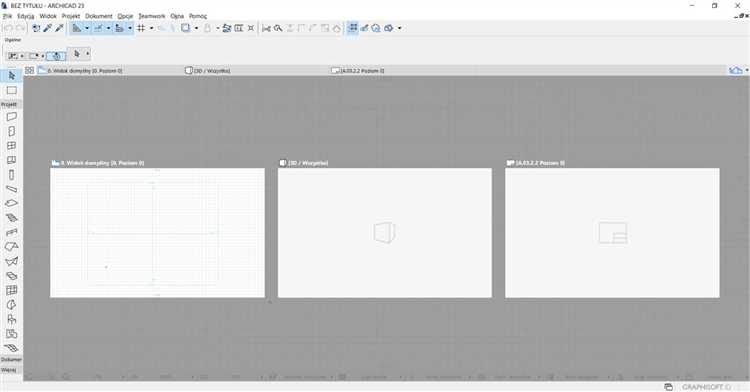Toggle the highlighted quick selection button in Info Box

click(x=56, y=56)
